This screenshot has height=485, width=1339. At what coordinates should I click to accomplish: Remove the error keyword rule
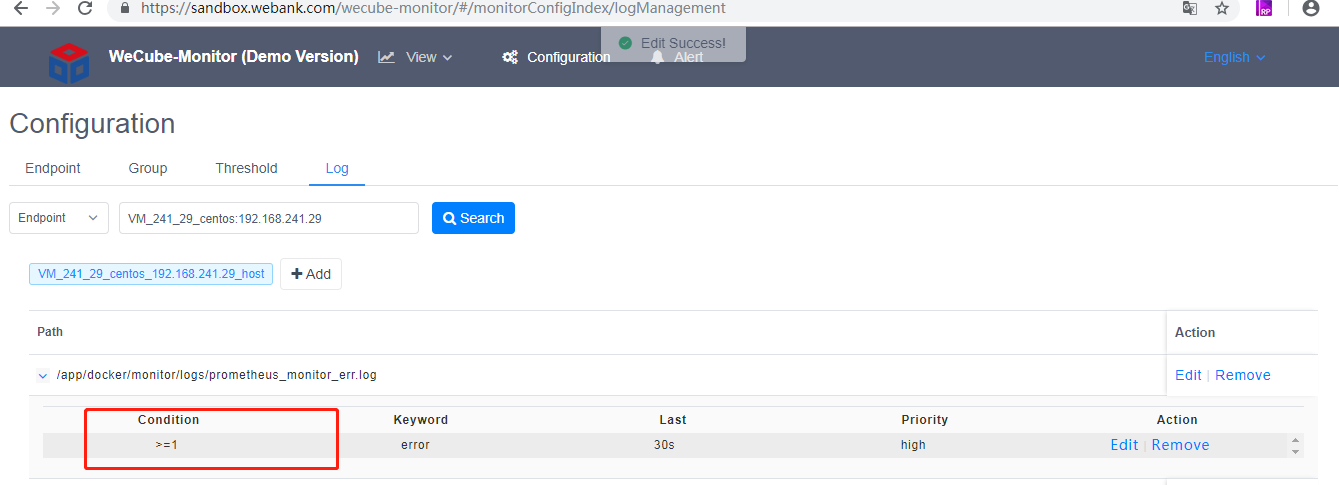(x=1180, y=445)
